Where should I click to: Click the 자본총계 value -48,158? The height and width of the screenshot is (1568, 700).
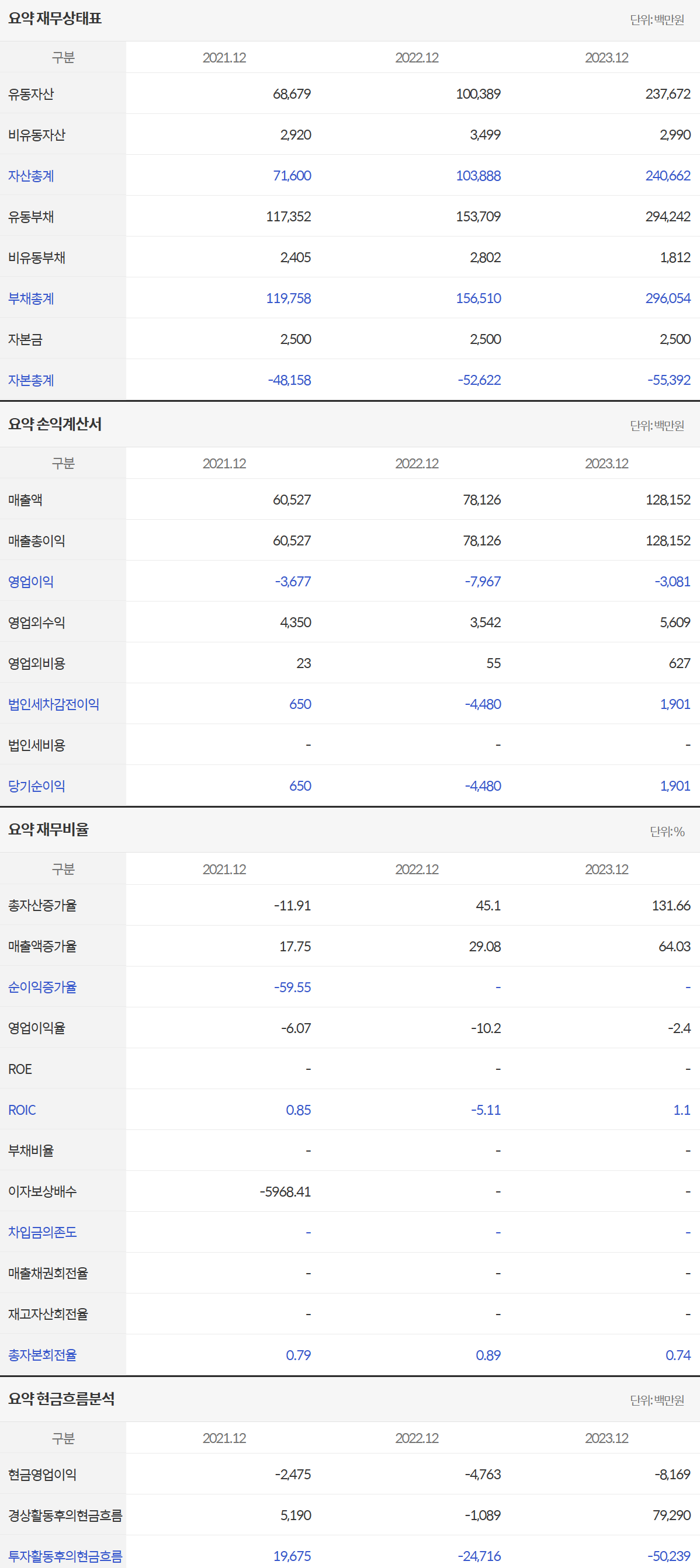coord(289,380)
